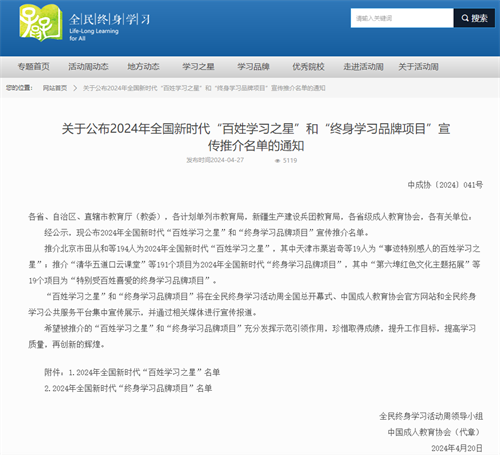
Task: Click the search magnifier icon
Action: 465,18
